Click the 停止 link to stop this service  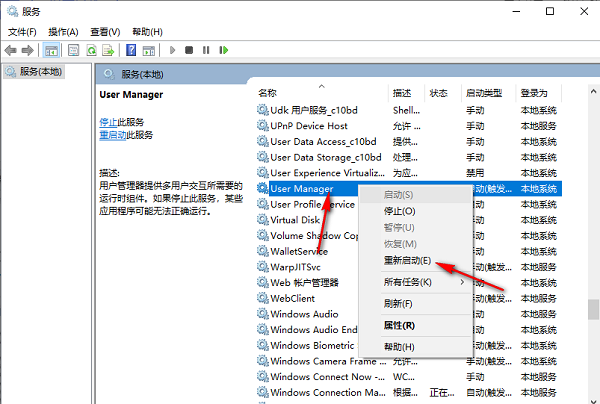[x=107, y=121]
